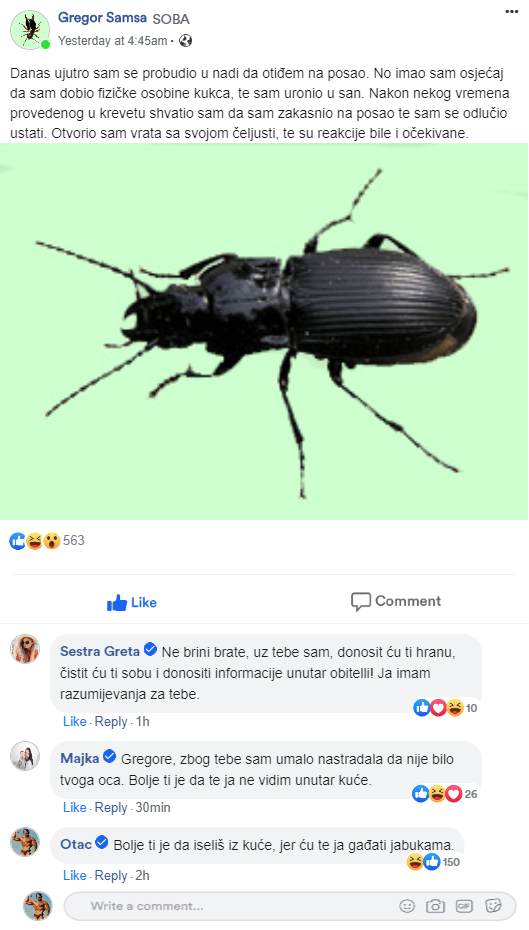529x930 pixels.
Task: Click the Write a comment field
Action: (290, 906)
